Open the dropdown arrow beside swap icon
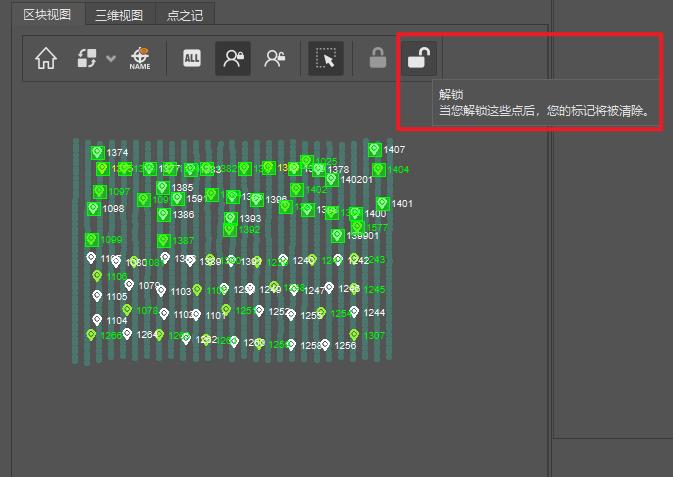 point(111,58)
